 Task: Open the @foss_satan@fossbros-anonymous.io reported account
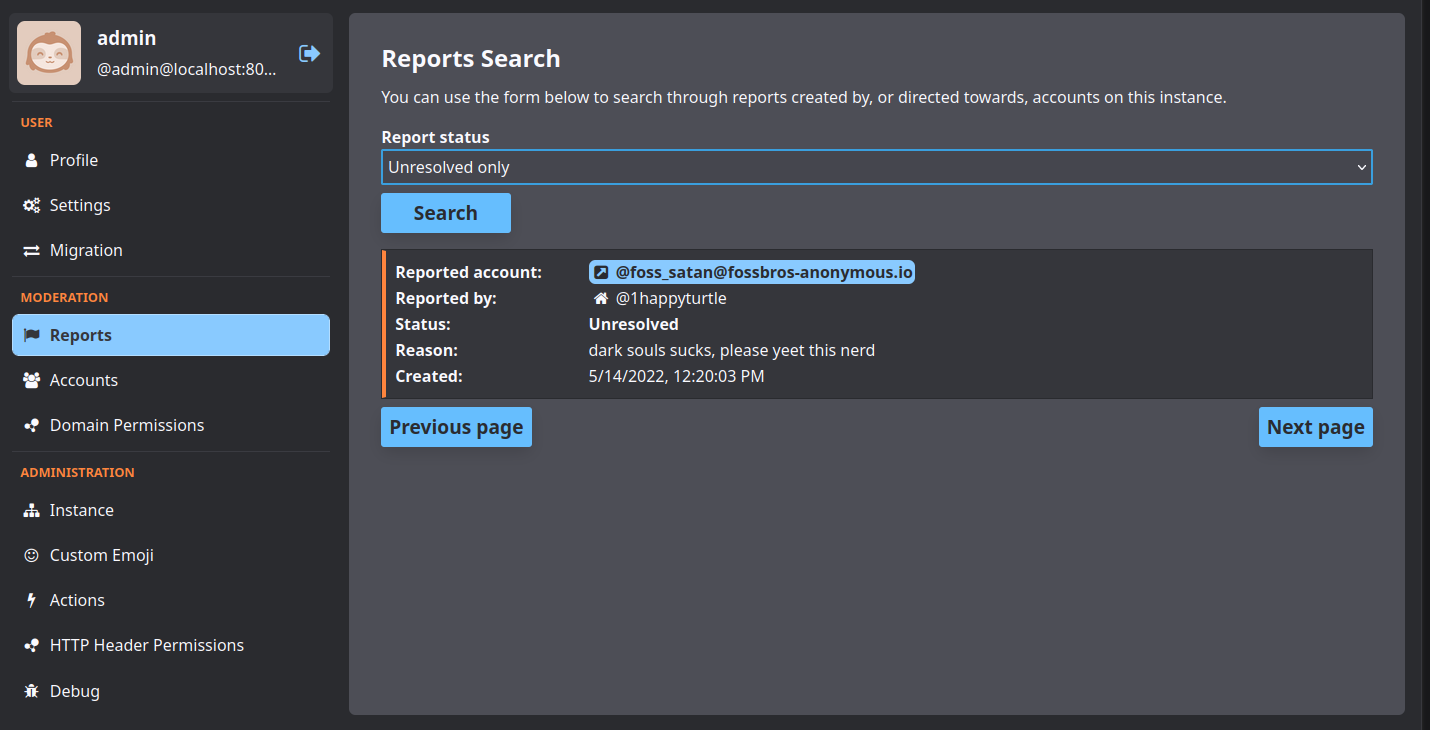point(760,271)
